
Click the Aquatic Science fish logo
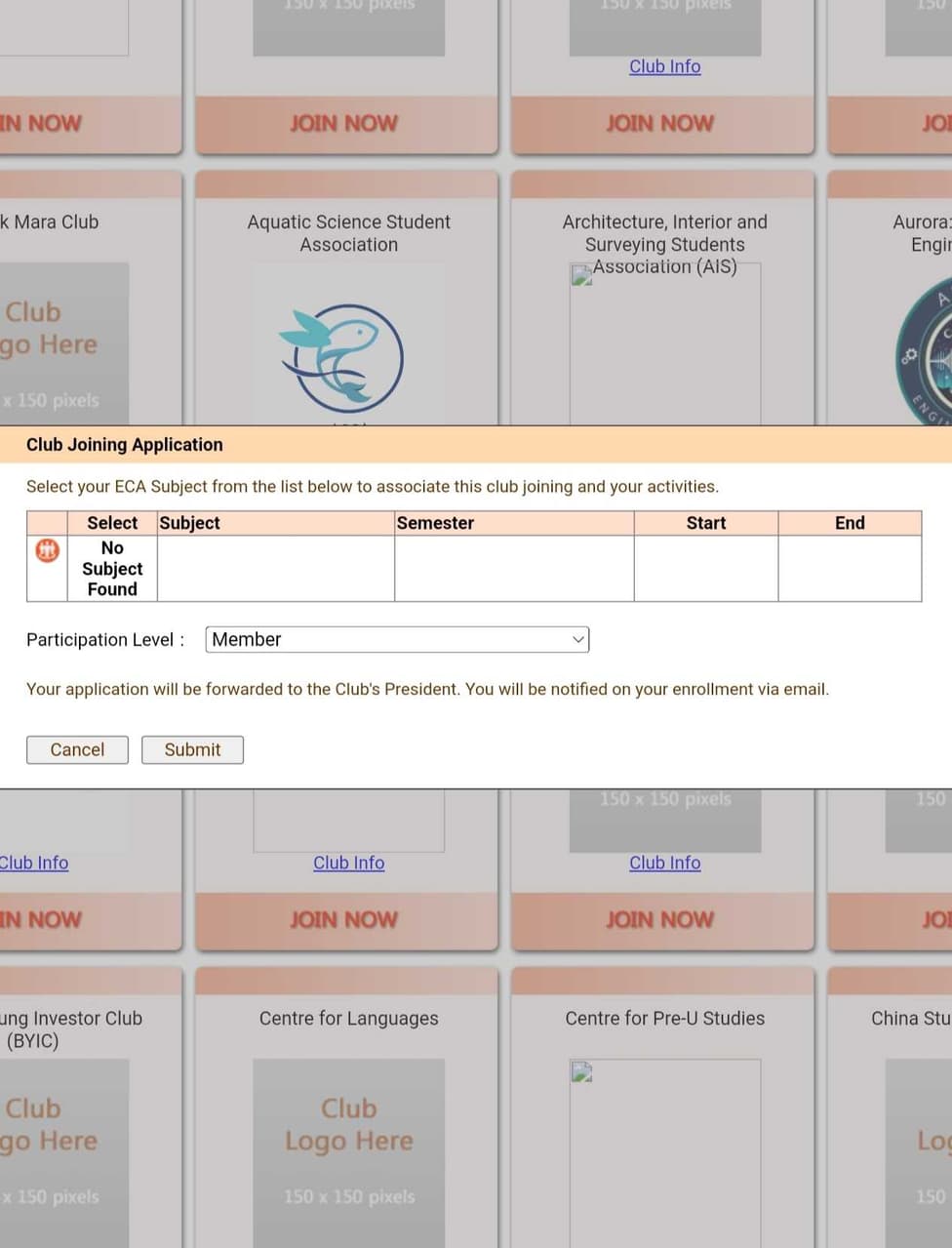(x=342, y=358)
